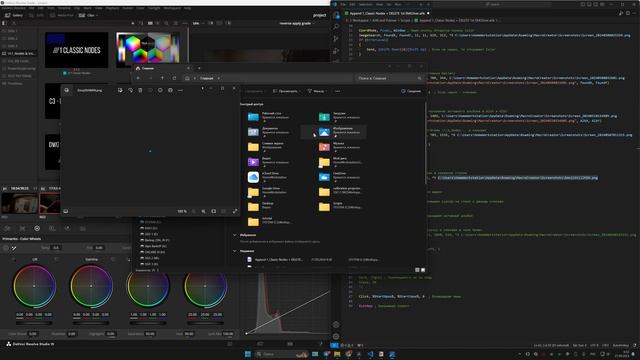The height and width of the screenshot is (360, 640).
Task: Select the circular target palette icon in Resolve
Action: point(37,229)
